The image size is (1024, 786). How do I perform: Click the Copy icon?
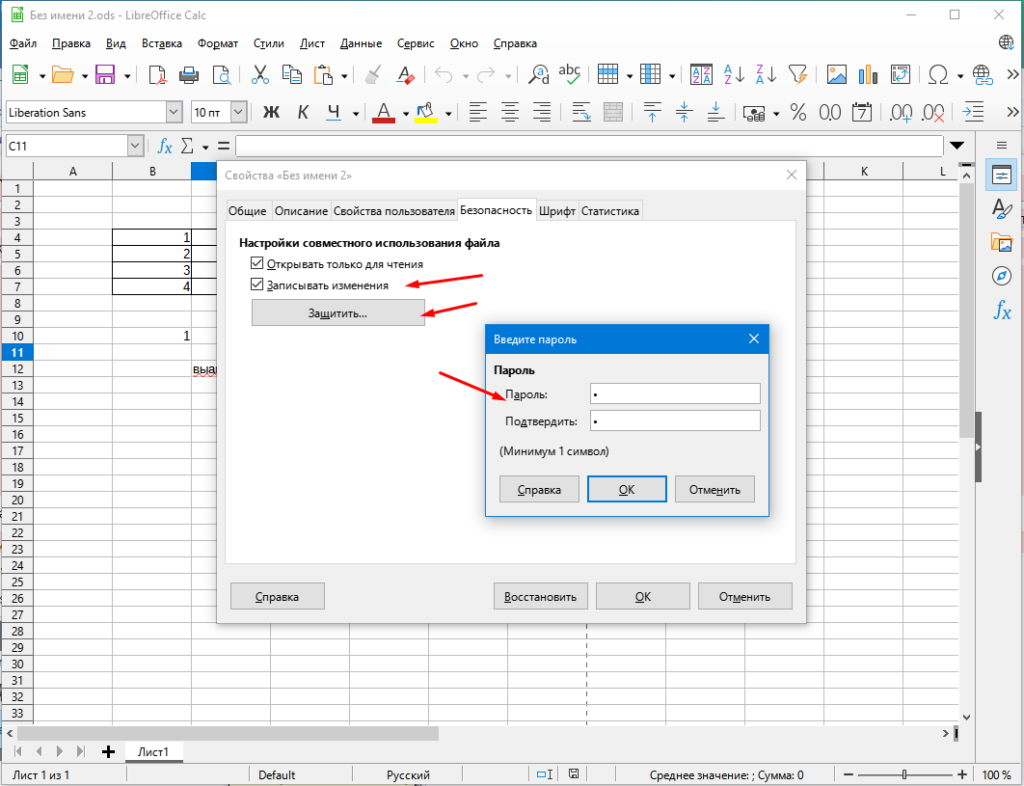click(291, 74)
